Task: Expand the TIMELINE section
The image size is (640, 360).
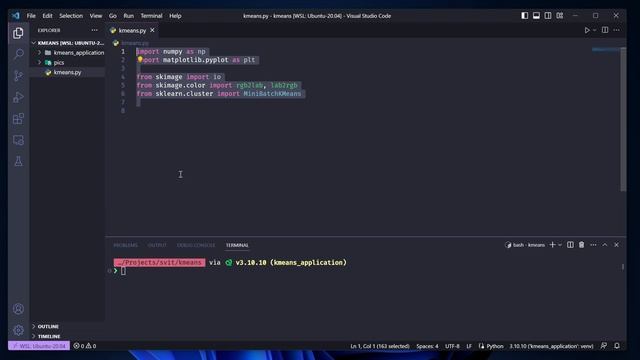Action: coord(49,336)
